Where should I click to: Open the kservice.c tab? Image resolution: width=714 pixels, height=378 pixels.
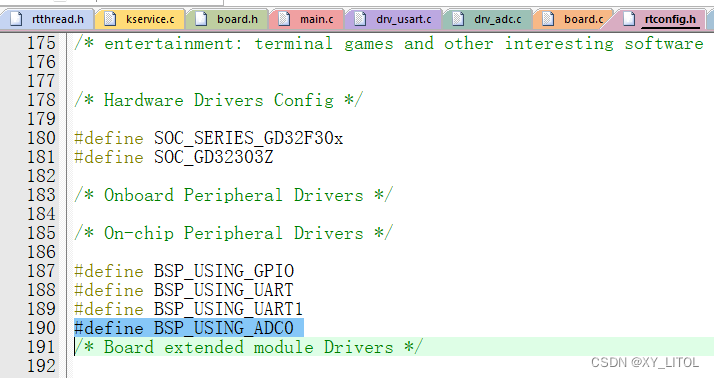tap(140, 19)
